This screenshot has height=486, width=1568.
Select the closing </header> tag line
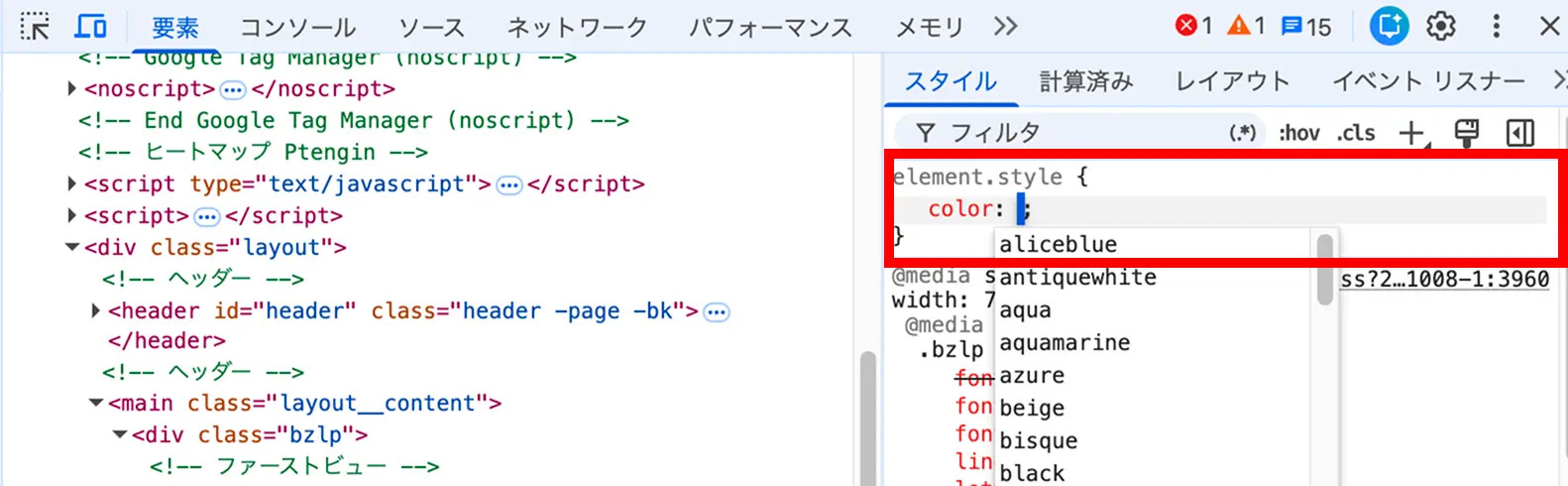tap(167, 341)
